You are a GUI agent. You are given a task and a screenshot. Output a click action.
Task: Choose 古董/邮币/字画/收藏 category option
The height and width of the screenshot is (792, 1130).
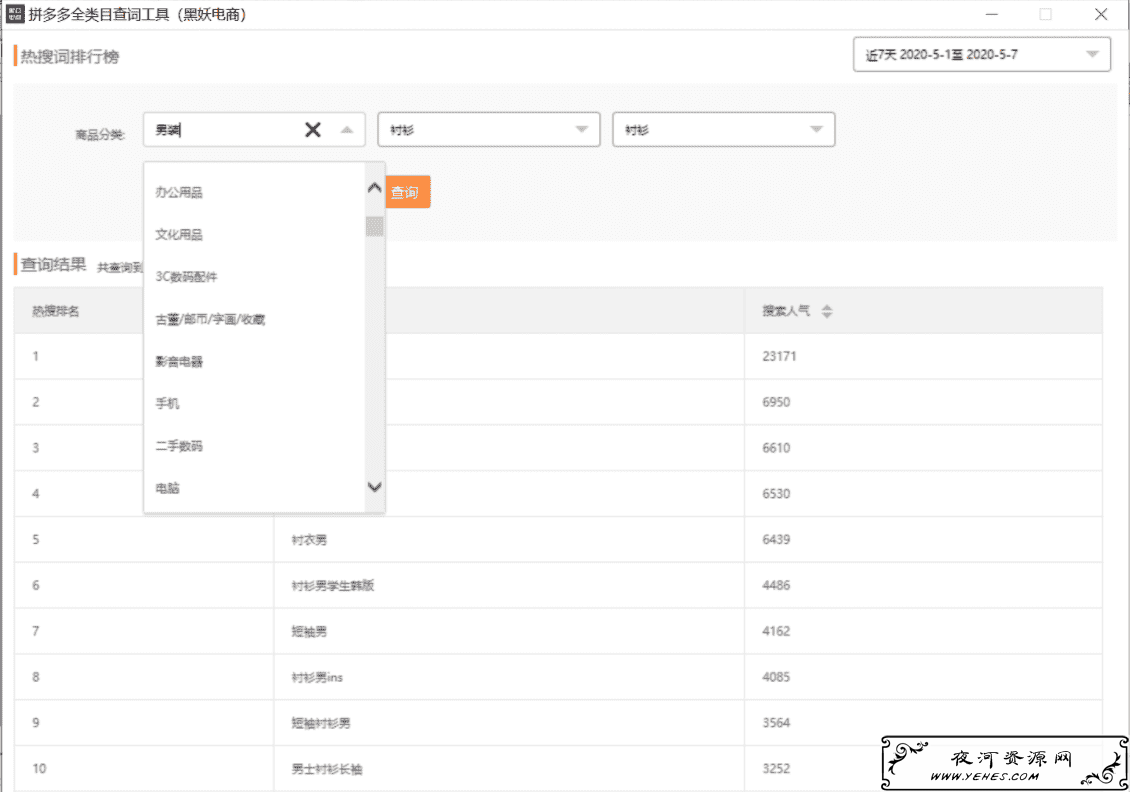pyautogui.click(x=210, y=319)
